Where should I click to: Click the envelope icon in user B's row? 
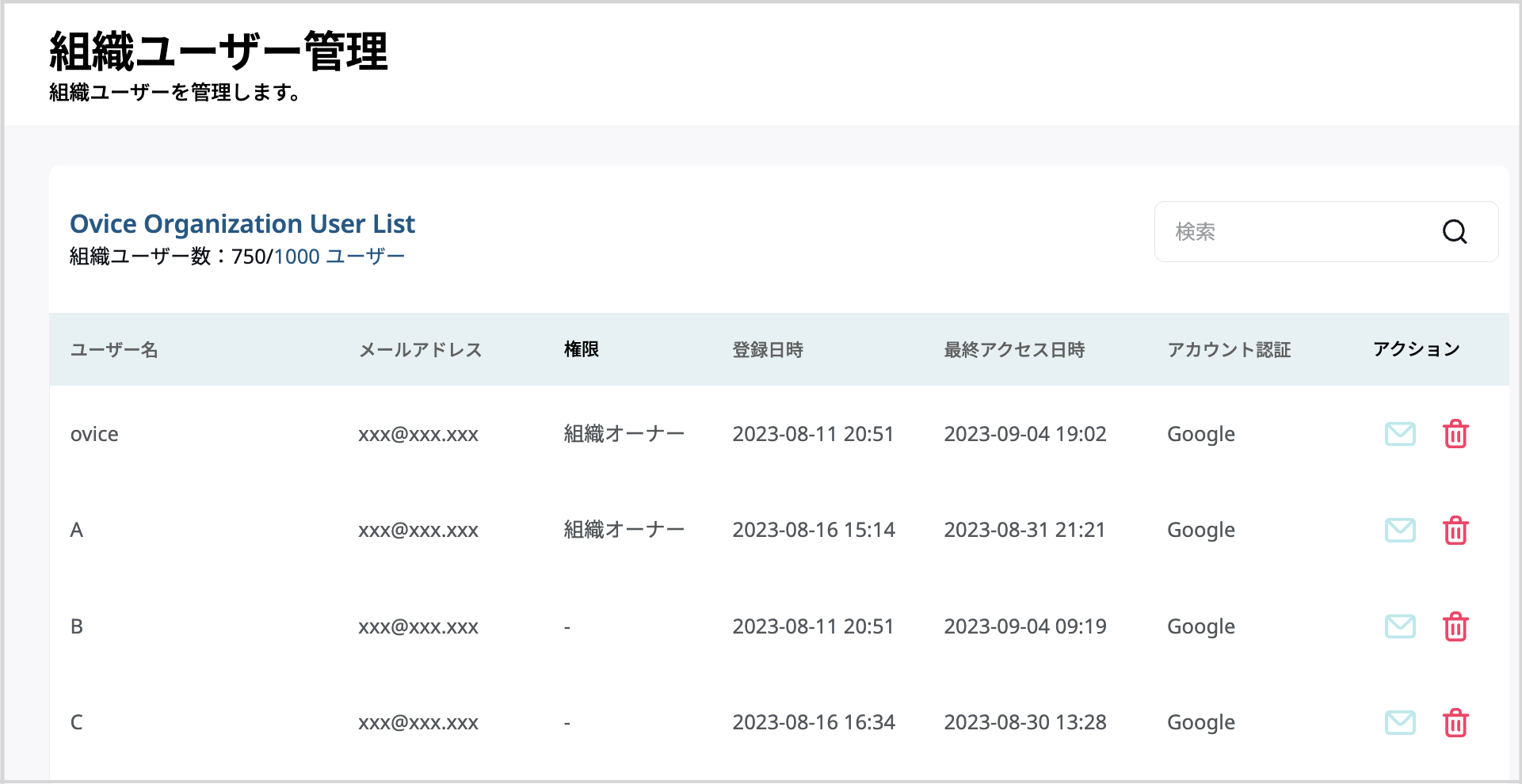[1399, 626]
